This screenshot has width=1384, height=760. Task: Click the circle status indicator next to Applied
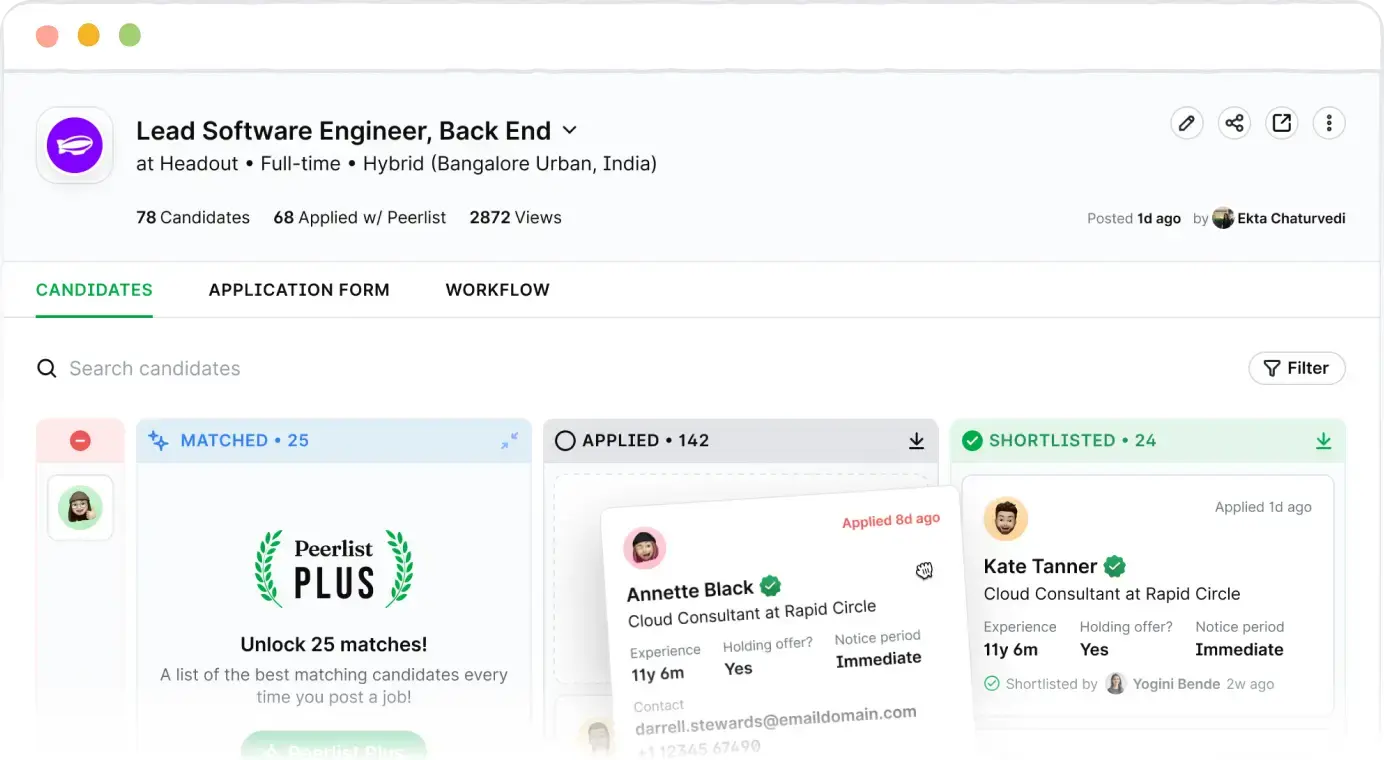click(x=565, y=440)
